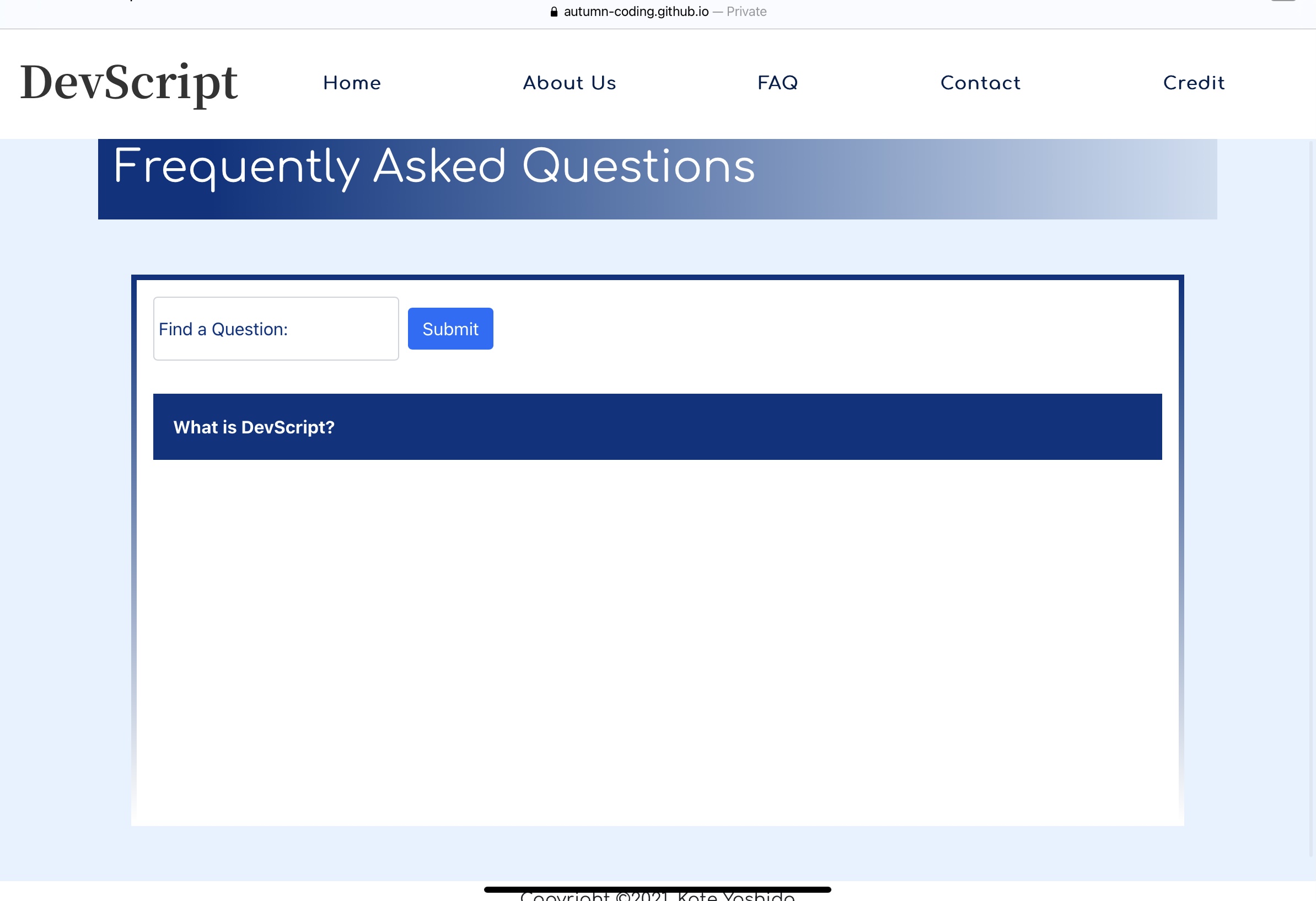
Task: Click the Private label in address bar
Action: [746, 12]
